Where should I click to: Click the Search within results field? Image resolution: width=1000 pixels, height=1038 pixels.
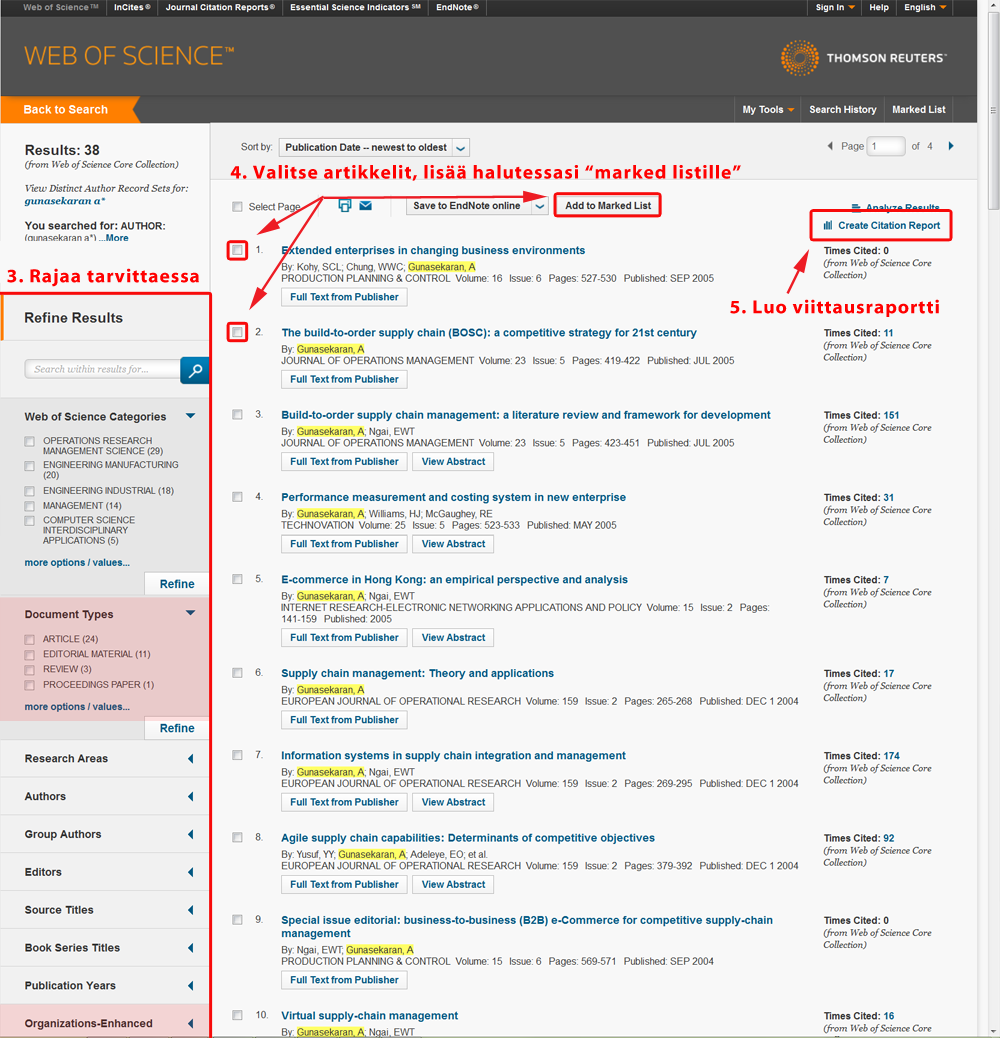click(x=103, y=369)
